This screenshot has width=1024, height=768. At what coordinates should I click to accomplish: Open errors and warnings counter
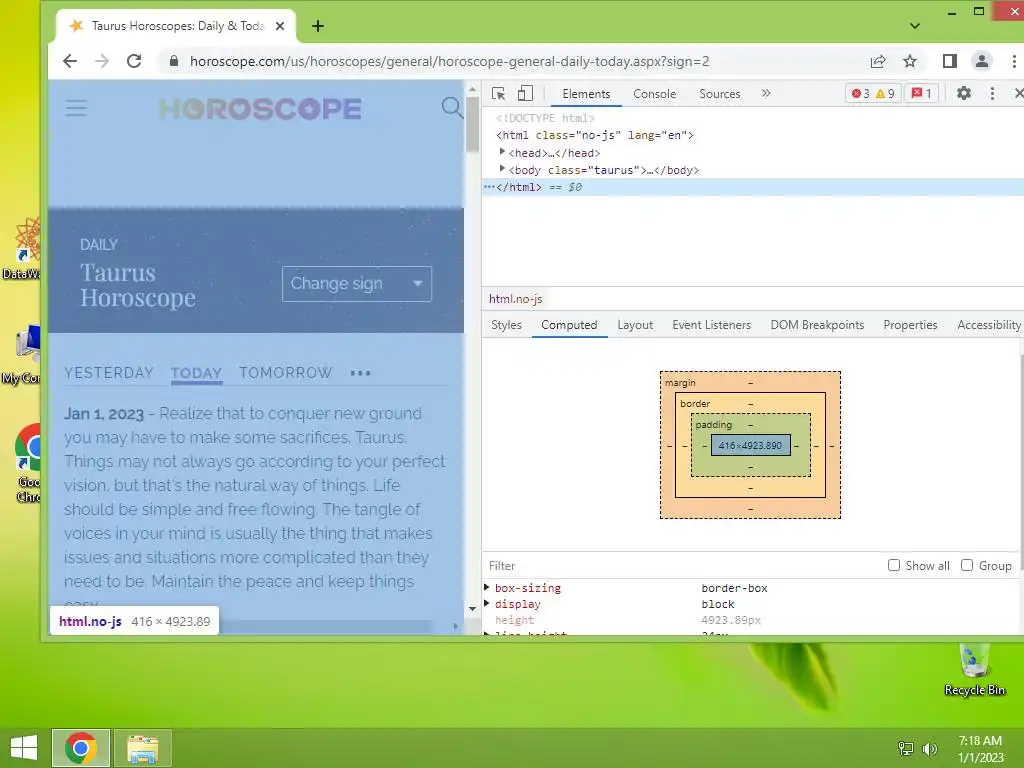tap(873, 93)
